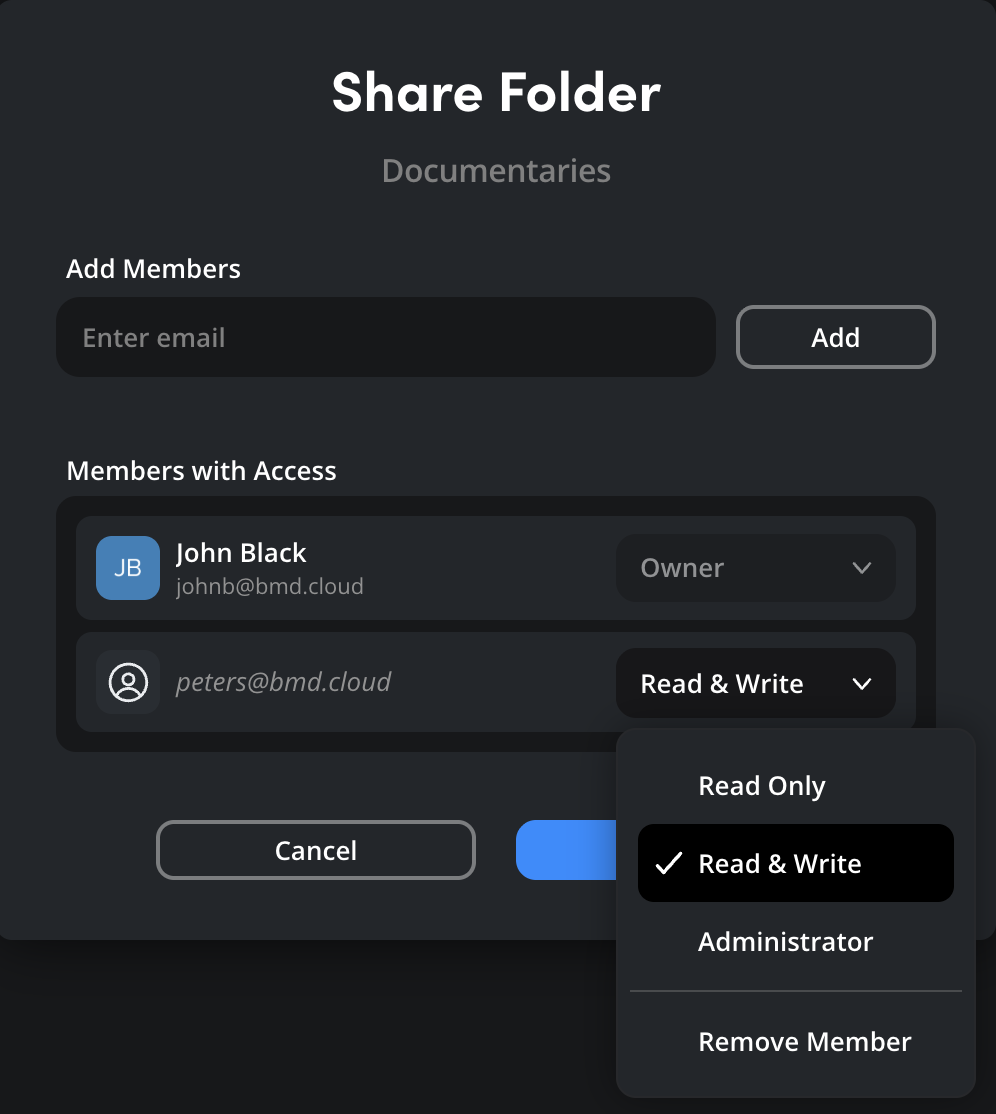Select Read Only from the permission menu
Image resolution: width=996 pixels, height=1114 pixels.
coord(761,786)
